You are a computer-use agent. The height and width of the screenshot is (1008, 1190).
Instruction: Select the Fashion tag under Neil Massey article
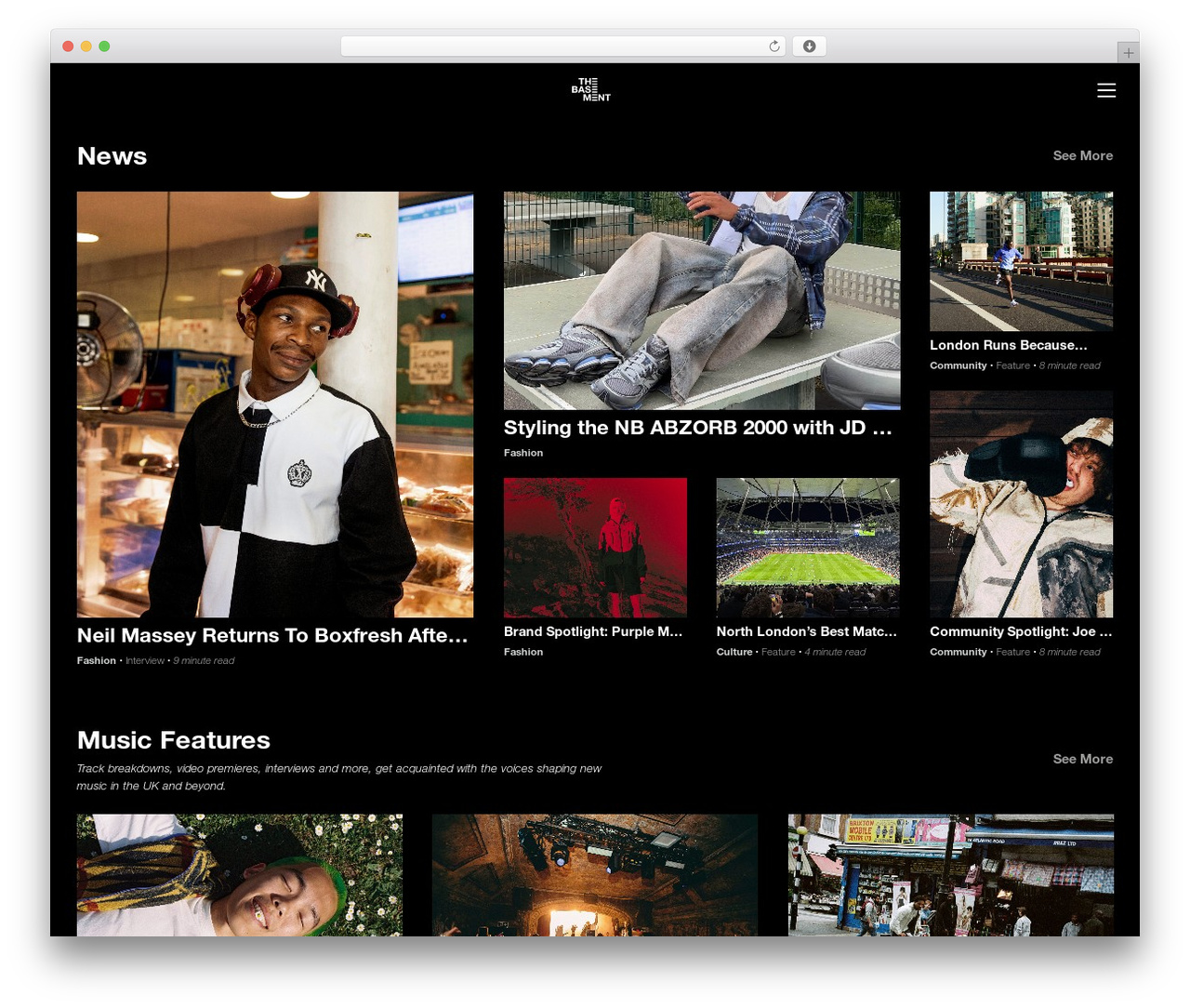tap(97, 661)
